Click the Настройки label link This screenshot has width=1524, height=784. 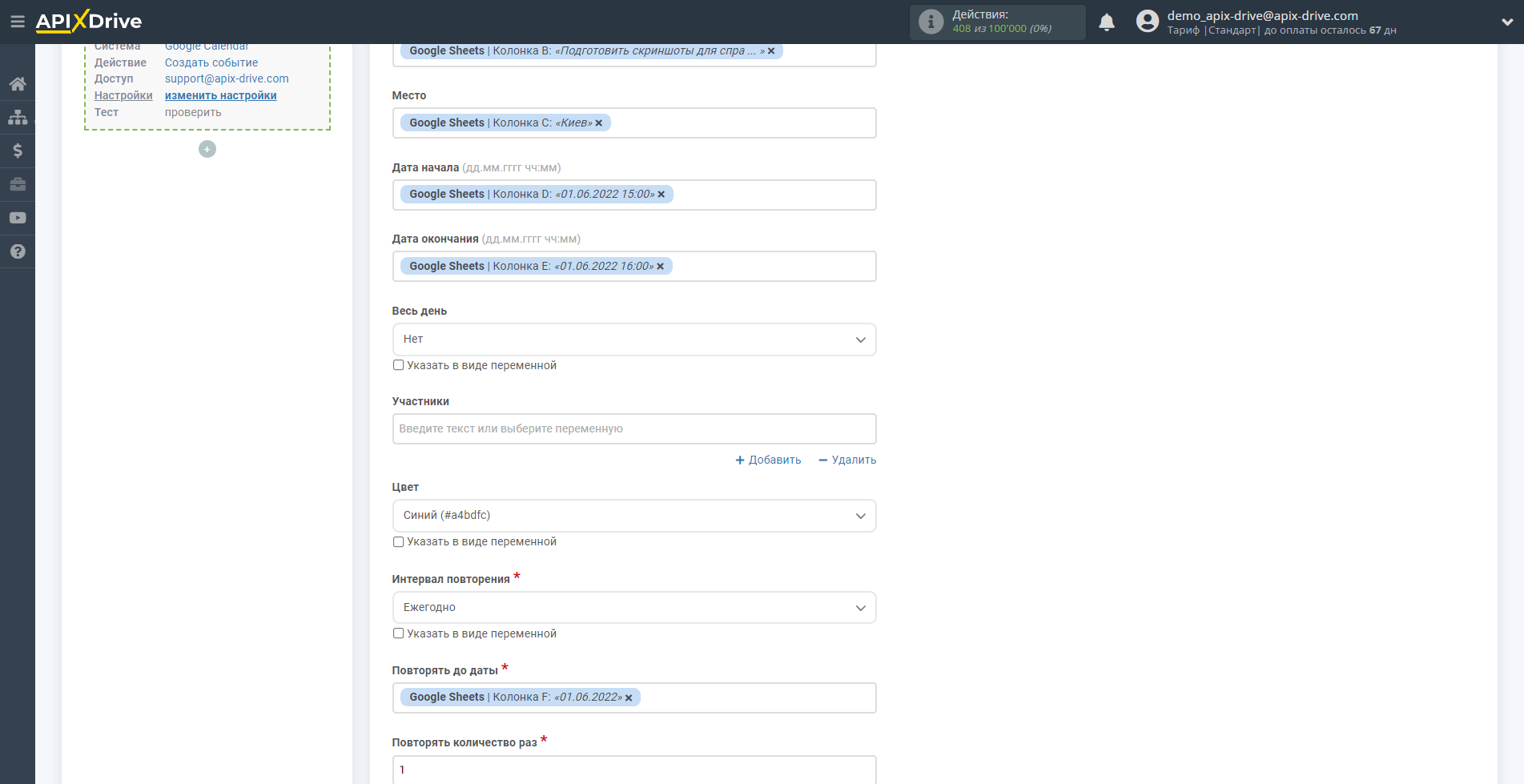click(x=123, y=95)
